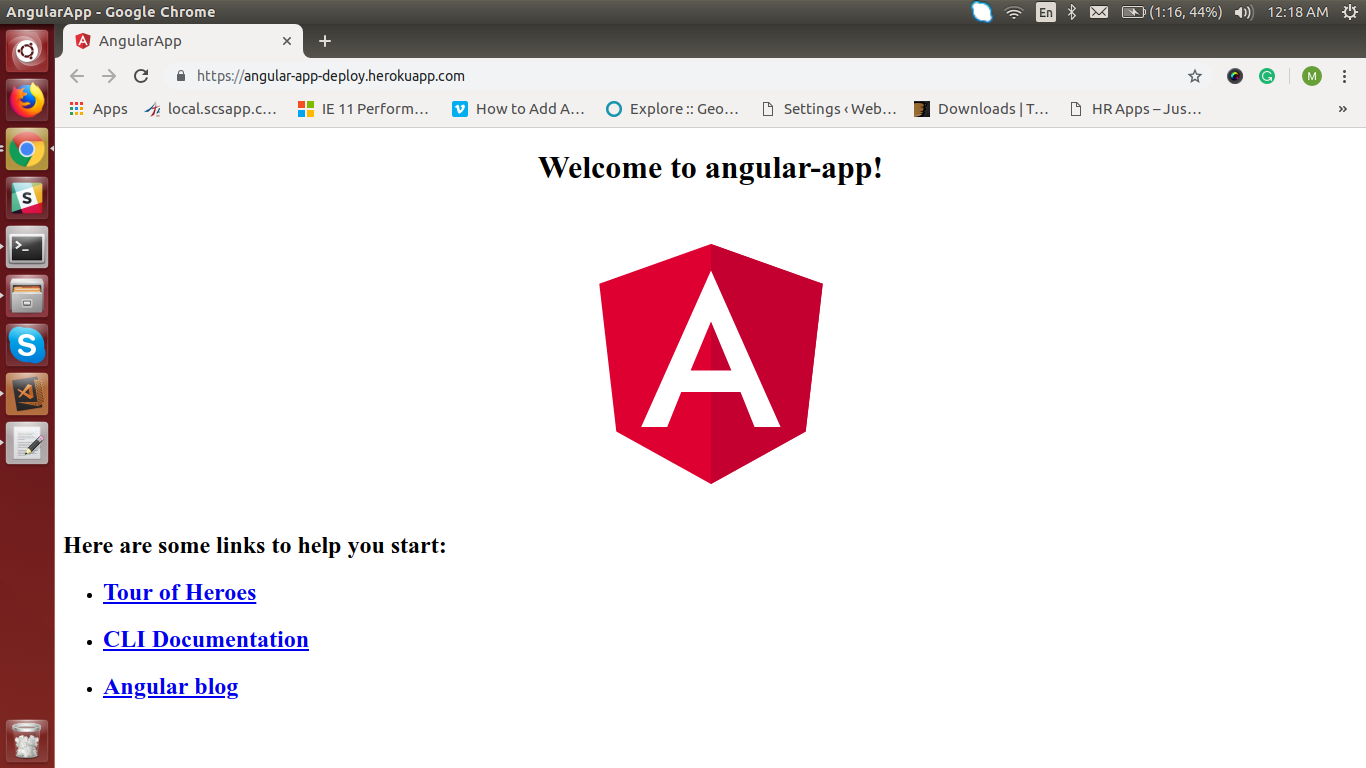The height and width of the screenshot is (768, 1366).
Task: Open Sublime Text launcher icon
Action: pos(27,394)
